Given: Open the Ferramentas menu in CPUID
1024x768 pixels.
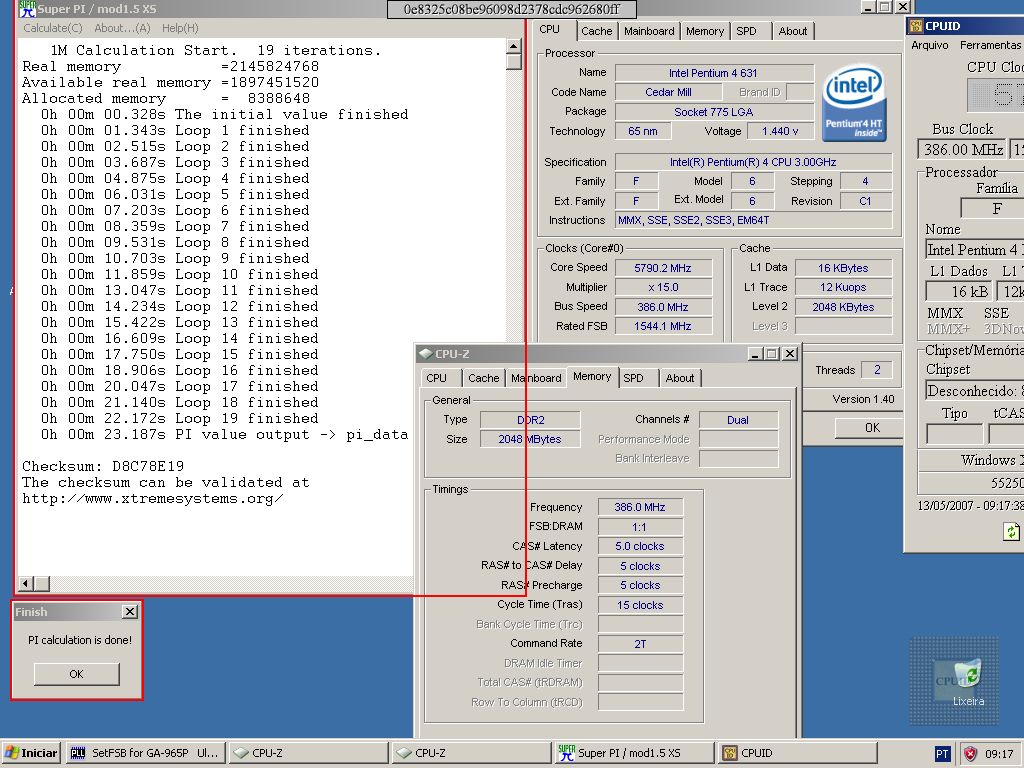Looking at the screenshot, I should tap(990, 45).
